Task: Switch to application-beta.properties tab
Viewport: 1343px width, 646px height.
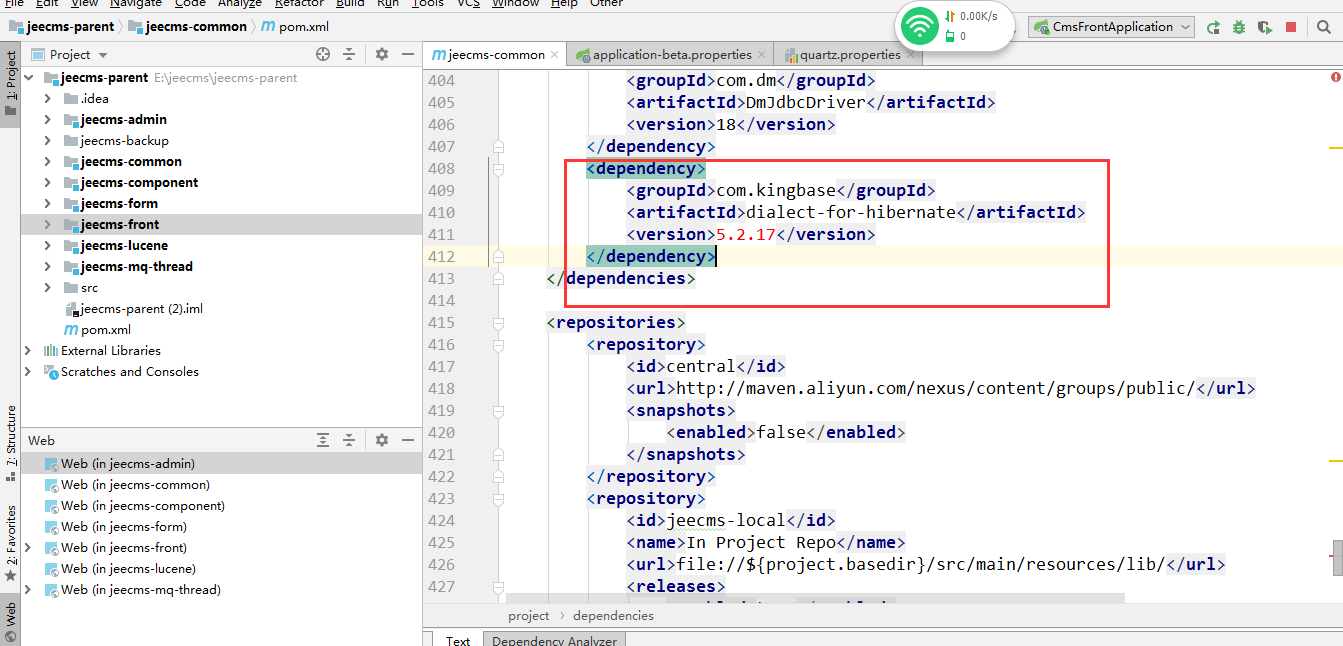Action: 670,55
